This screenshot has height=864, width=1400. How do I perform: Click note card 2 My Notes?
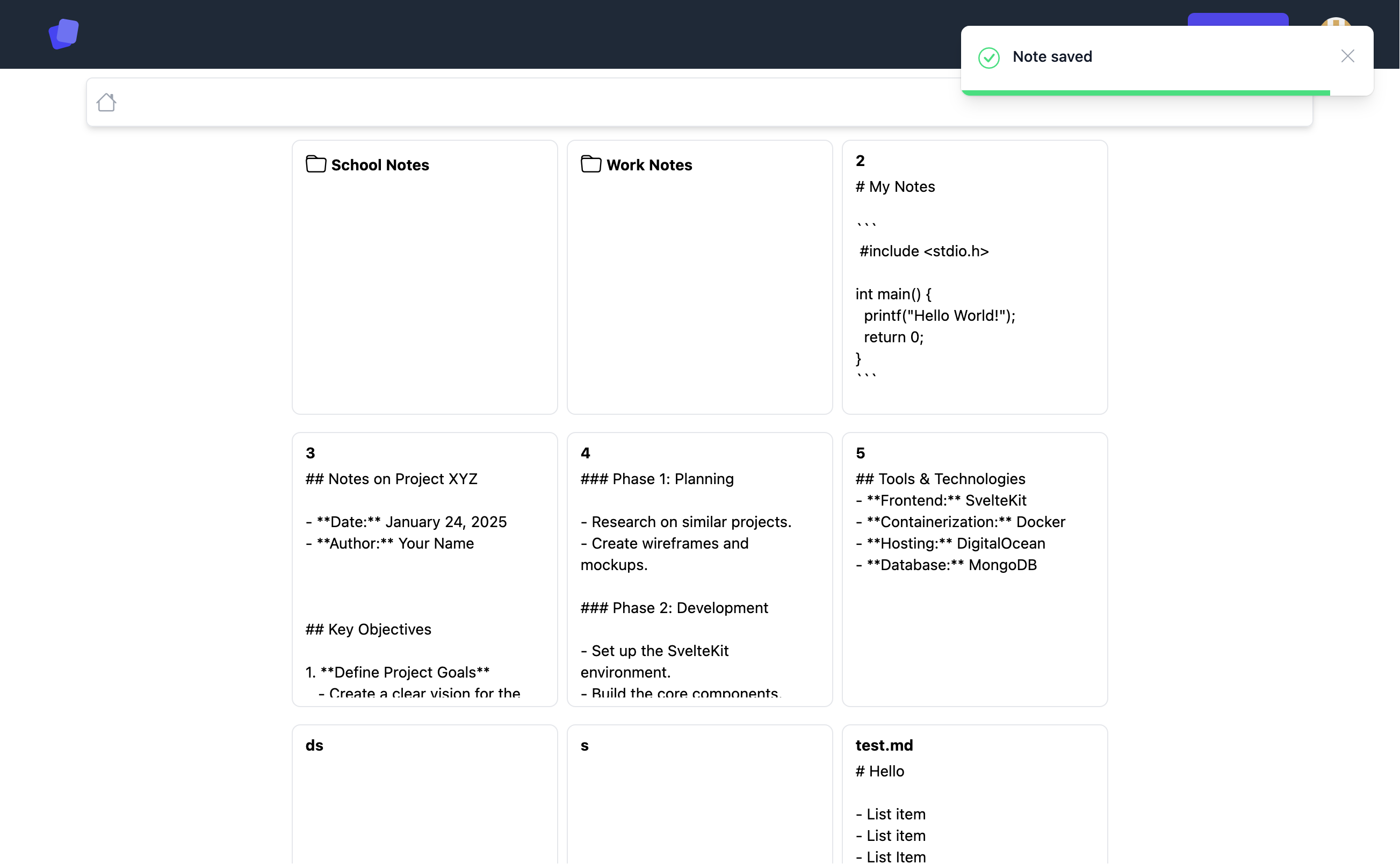(974, 277)
